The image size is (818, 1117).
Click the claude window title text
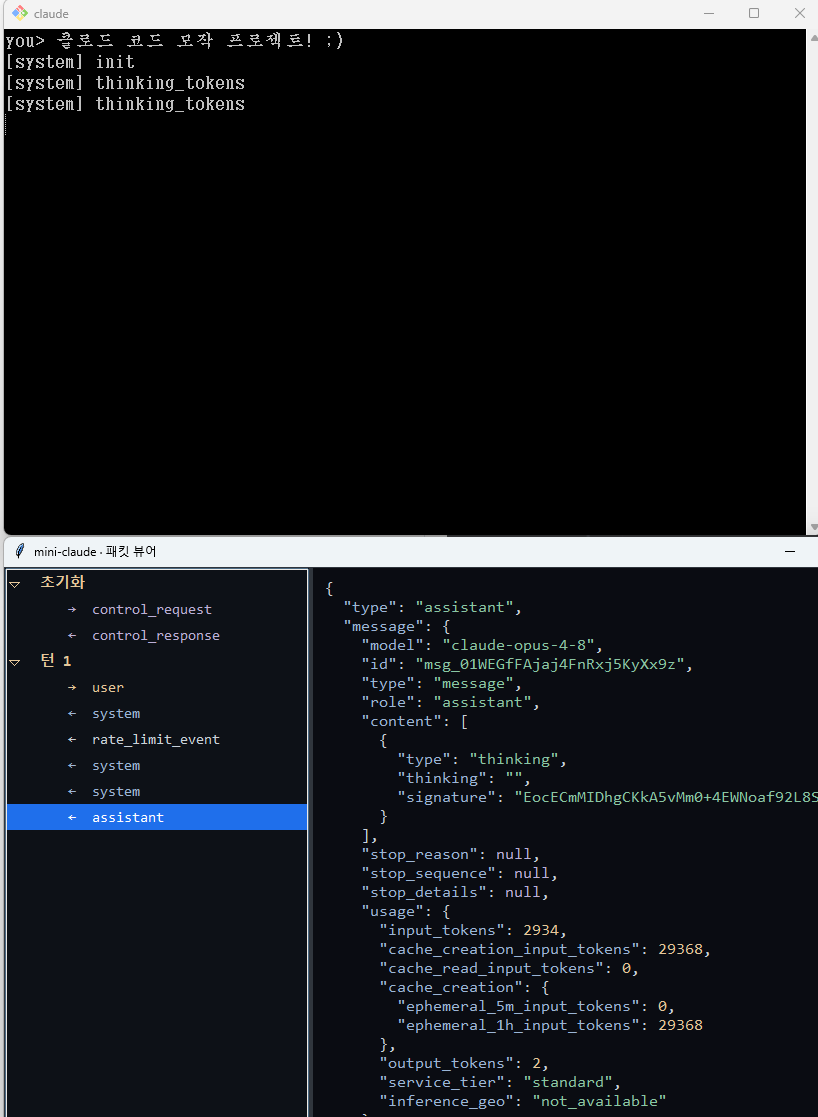[x=51, y=14]
